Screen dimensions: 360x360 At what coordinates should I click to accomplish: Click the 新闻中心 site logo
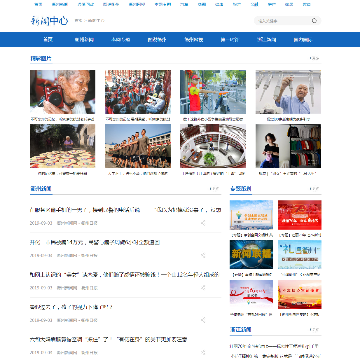49,21
